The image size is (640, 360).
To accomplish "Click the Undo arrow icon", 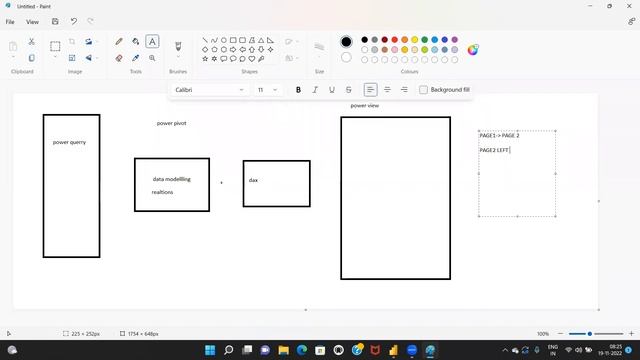I will coord(73,22).
